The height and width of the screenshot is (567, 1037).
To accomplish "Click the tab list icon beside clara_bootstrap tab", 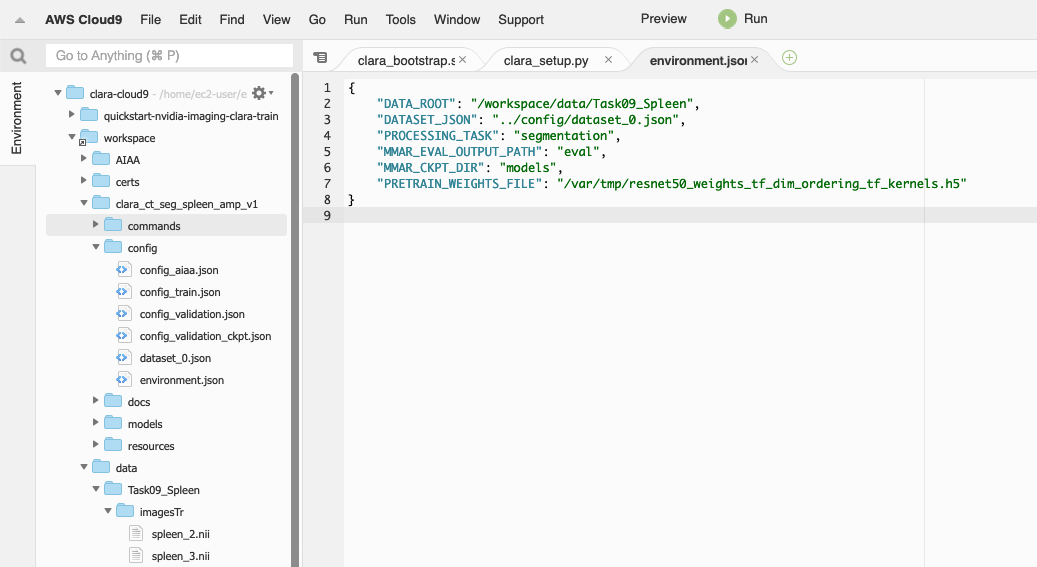I will [x=320, y=58].
